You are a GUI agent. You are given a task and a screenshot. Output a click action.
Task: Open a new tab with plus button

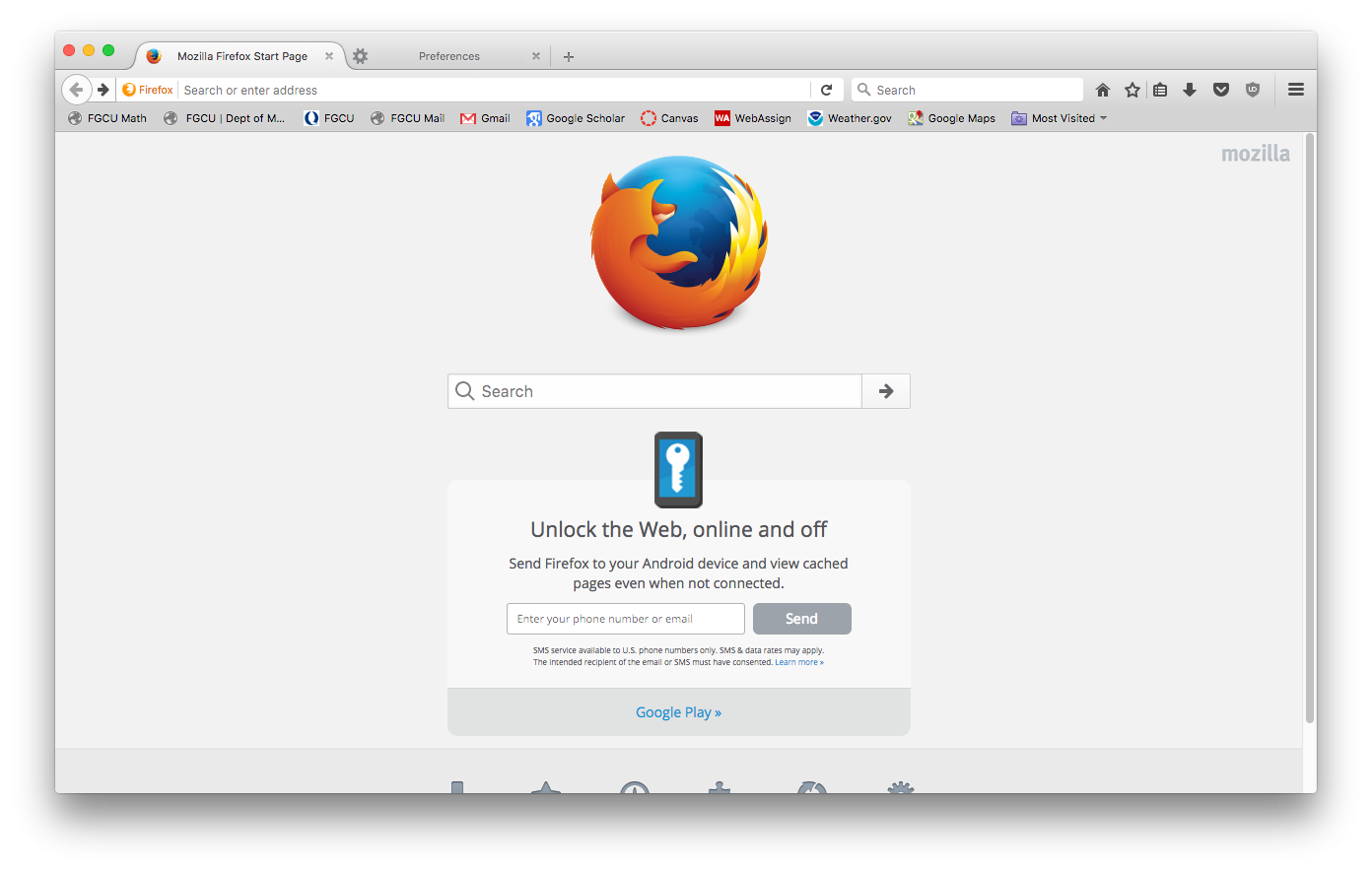(x=569, y=56)
